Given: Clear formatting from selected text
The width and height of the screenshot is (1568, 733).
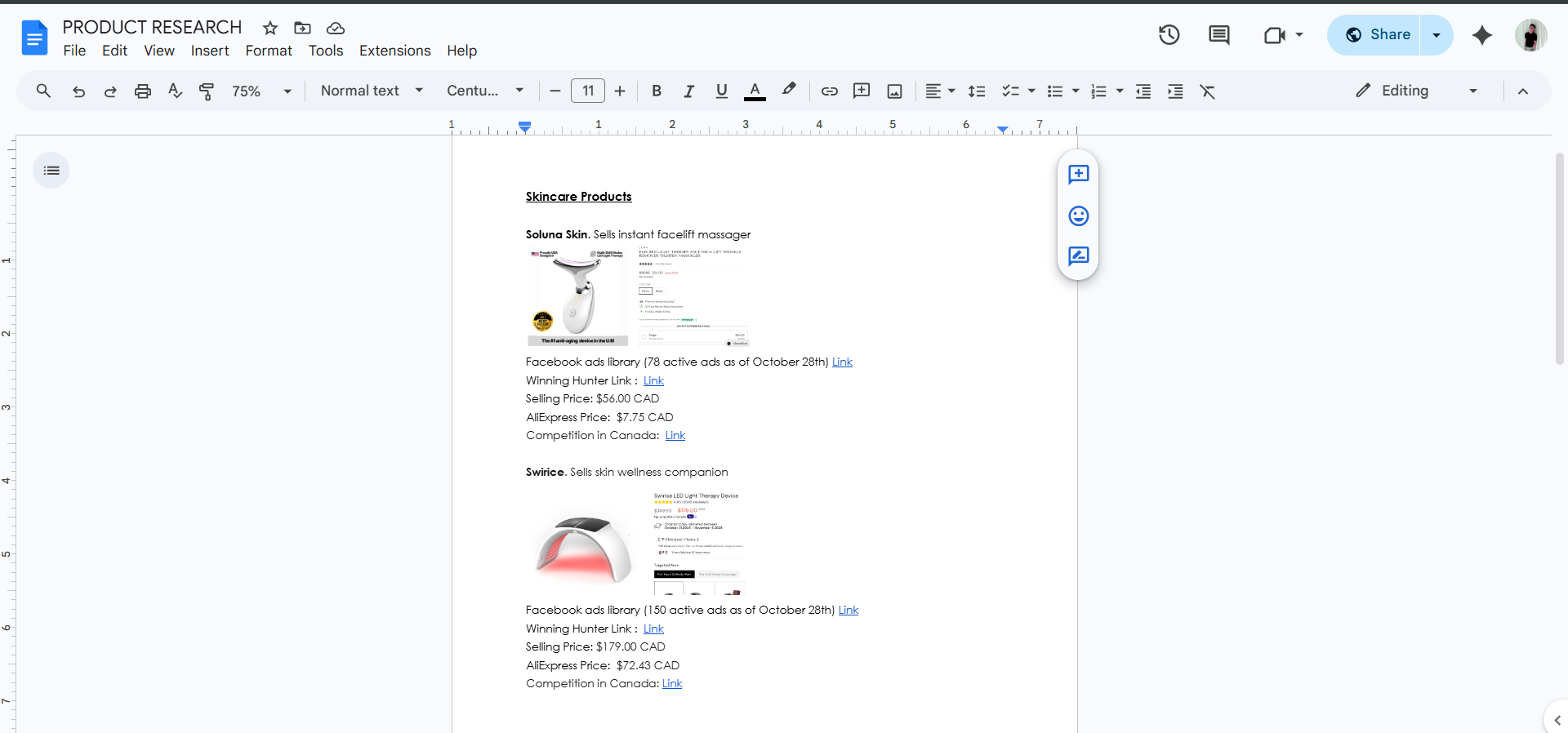Looking at the screenshot, I should 1208,91.
